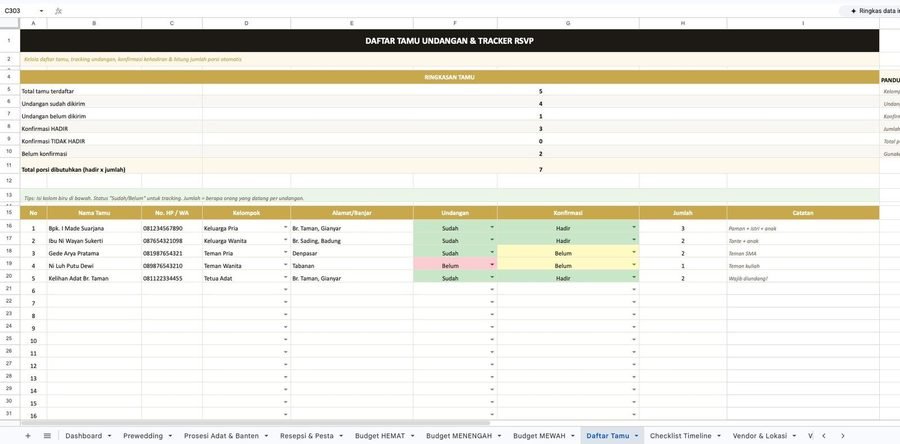The width and height of the screenshot is (900, 444).
Task: Open Resepsi & Pesta tab arrow
Action: pyautogui.click(x=341, y=436)
